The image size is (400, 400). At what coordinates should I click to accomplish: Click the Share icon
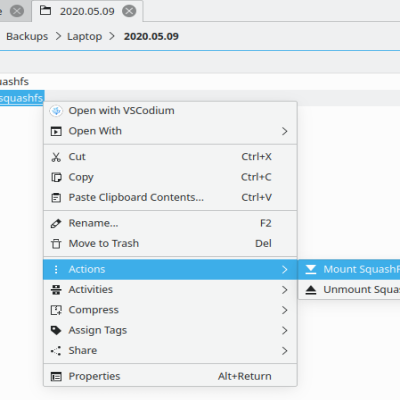pyautogui.click(x=56, y=351)
